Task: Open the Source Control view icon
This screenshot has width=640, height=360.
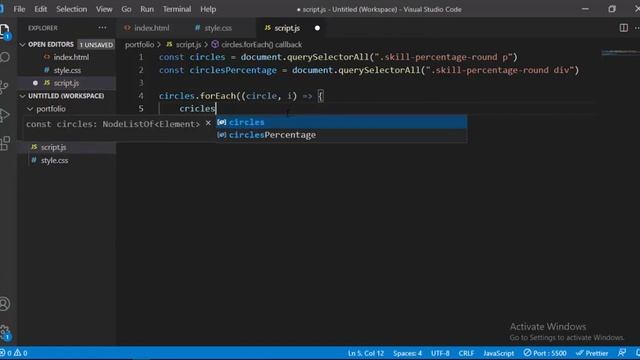Action: point(4,86)
